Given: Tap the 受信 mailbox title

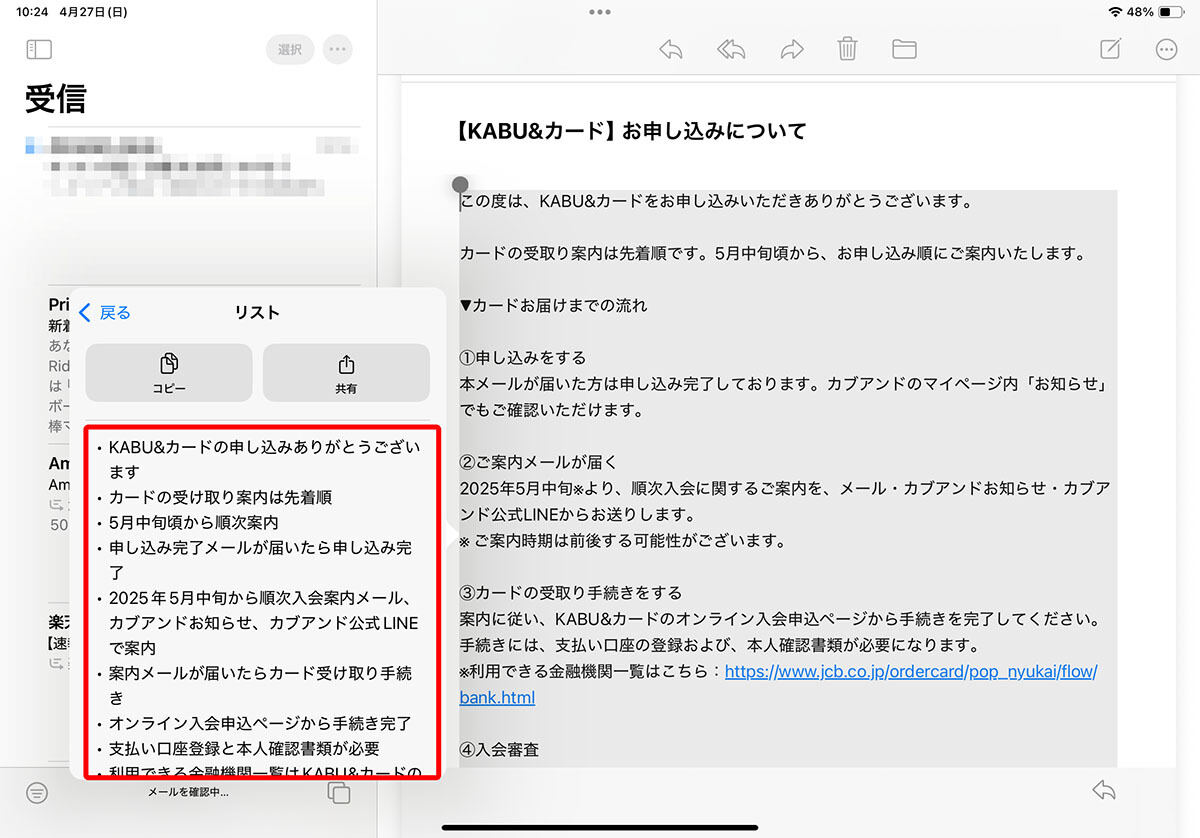Looking at the screenshot, I should [x=56, y=99].
